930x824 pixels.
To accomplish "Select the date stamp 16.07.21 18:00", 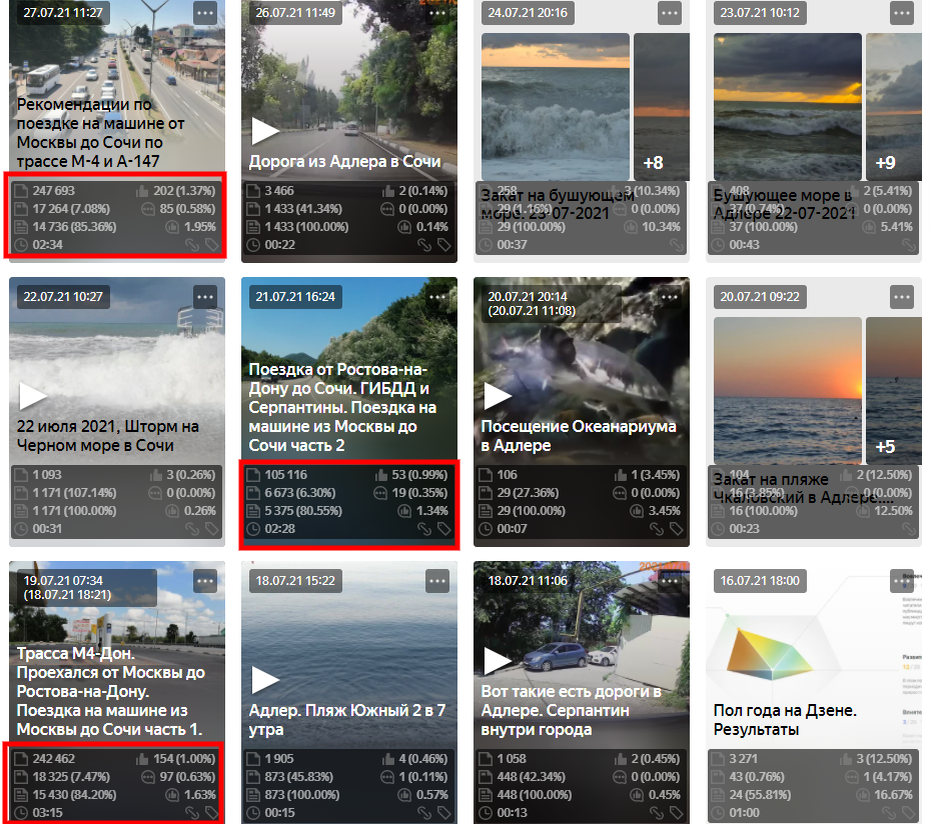I will [760, 581].
